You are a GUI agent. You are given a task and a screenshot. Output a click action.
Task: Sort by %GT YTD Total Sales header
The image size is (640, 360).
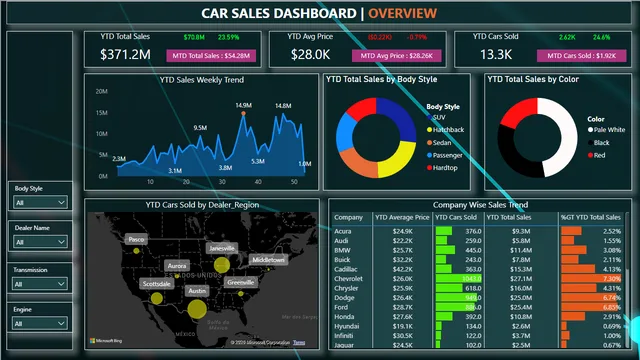[591, 218]
